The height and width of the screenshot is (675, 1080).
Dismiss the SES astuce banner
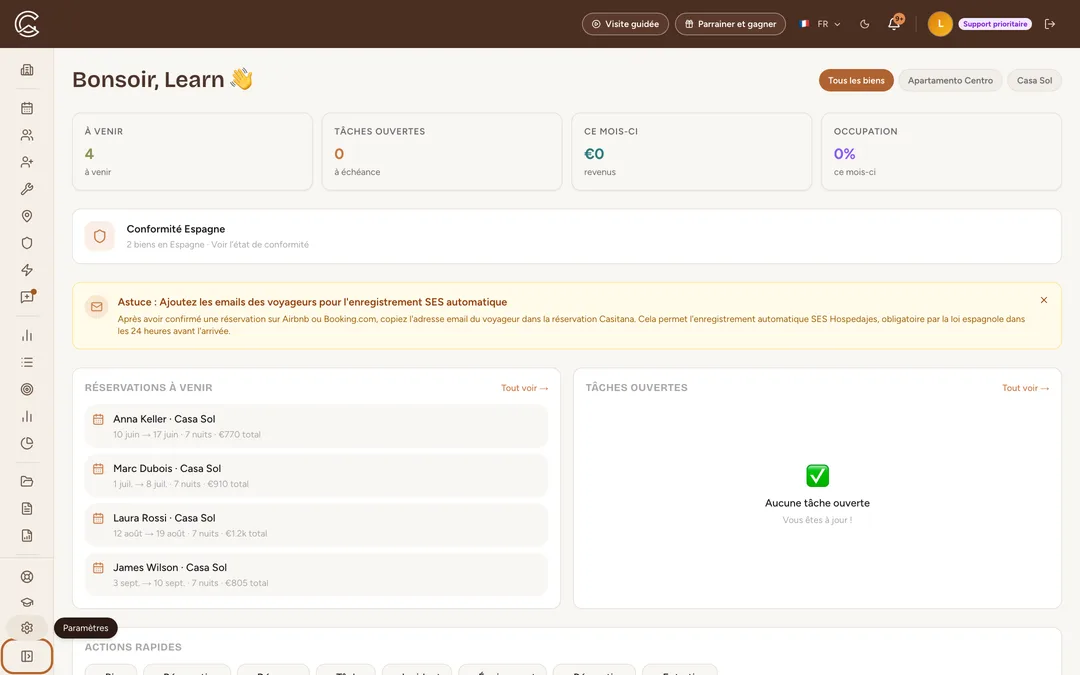coord(1043,300)
